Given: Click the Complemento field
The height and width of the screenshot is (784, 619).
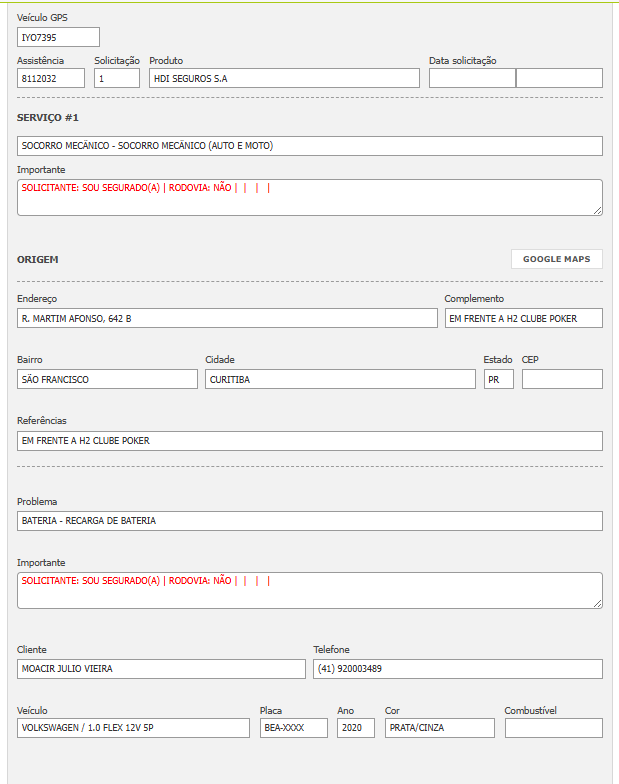Looking at the screenshot, I should pos(524,318).
